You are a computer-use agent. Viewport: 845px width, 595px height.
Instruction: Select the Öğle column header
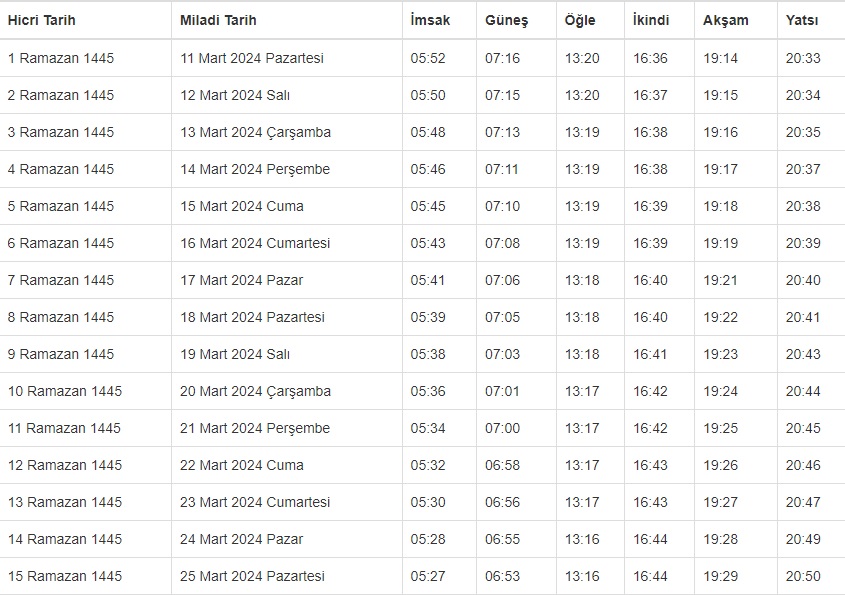click(x=580, y=20)
